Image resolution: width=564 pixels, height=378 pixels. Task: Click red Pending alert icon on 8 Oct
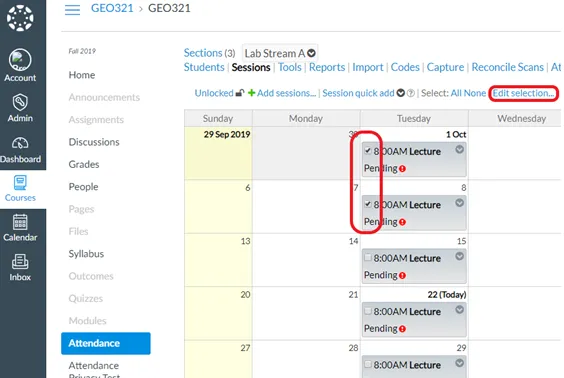point(402,222)
